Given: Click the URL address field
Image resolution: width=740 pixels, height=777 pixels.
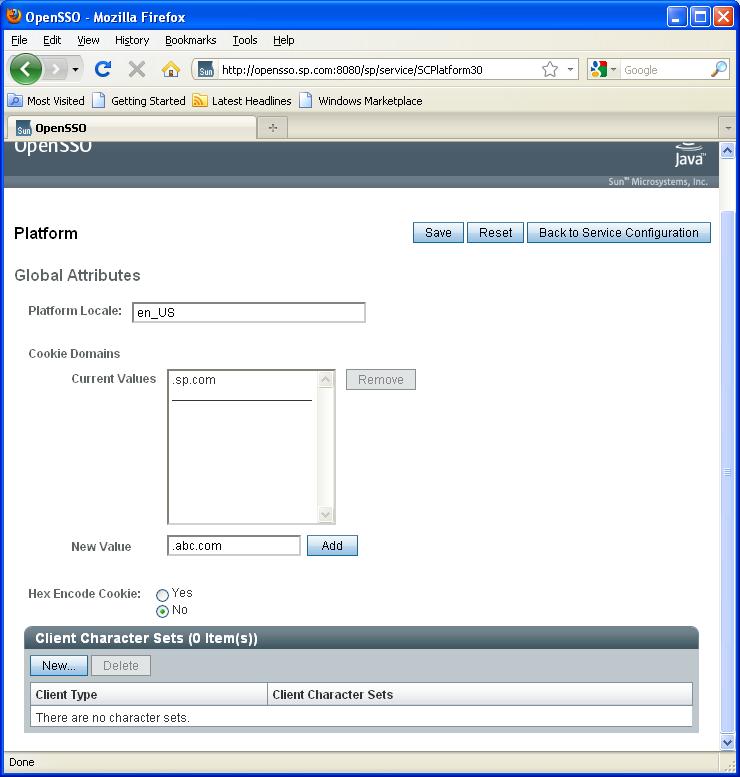Looking at the screenshot, I should click(x=378, y=70).
